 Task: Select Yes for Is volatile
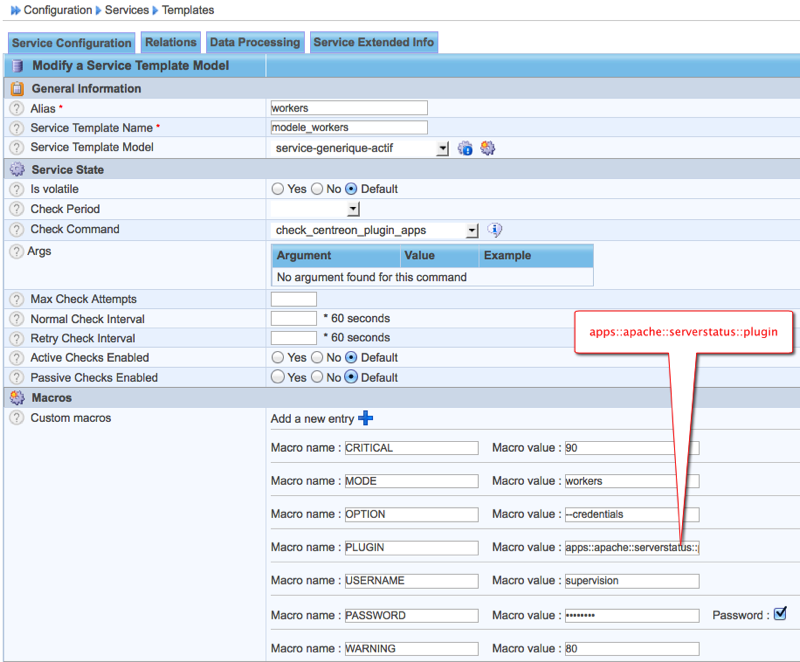[278, 189]
